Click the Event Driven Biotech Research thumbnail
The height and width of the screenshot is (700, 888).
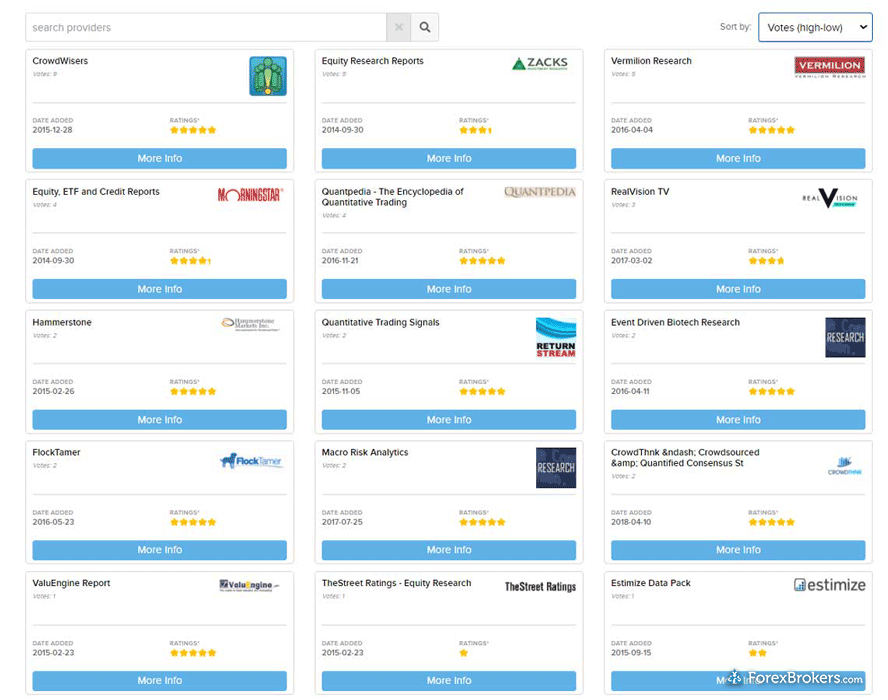[845, 338]
